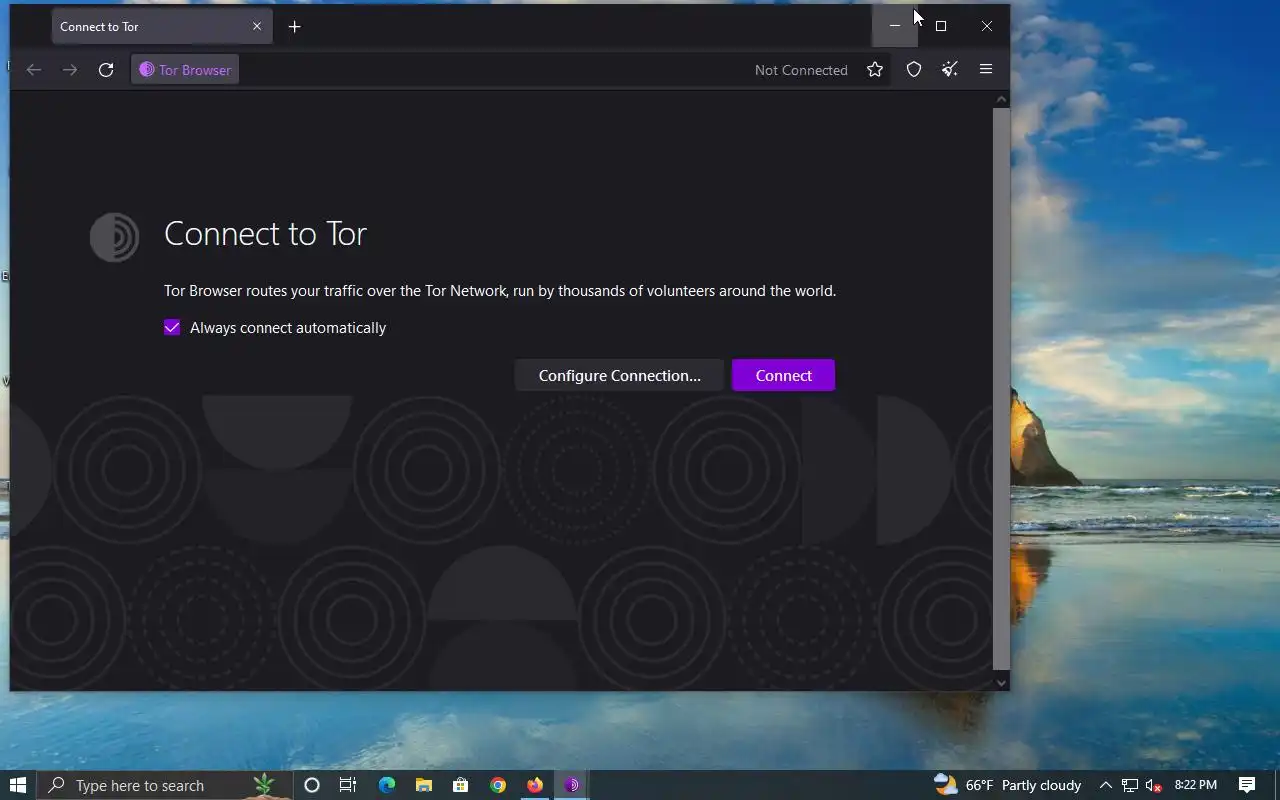This screenshot has width=1280, height=800.
Task: Select Tor Browser taskbar icon
Action: coord(572,785)
